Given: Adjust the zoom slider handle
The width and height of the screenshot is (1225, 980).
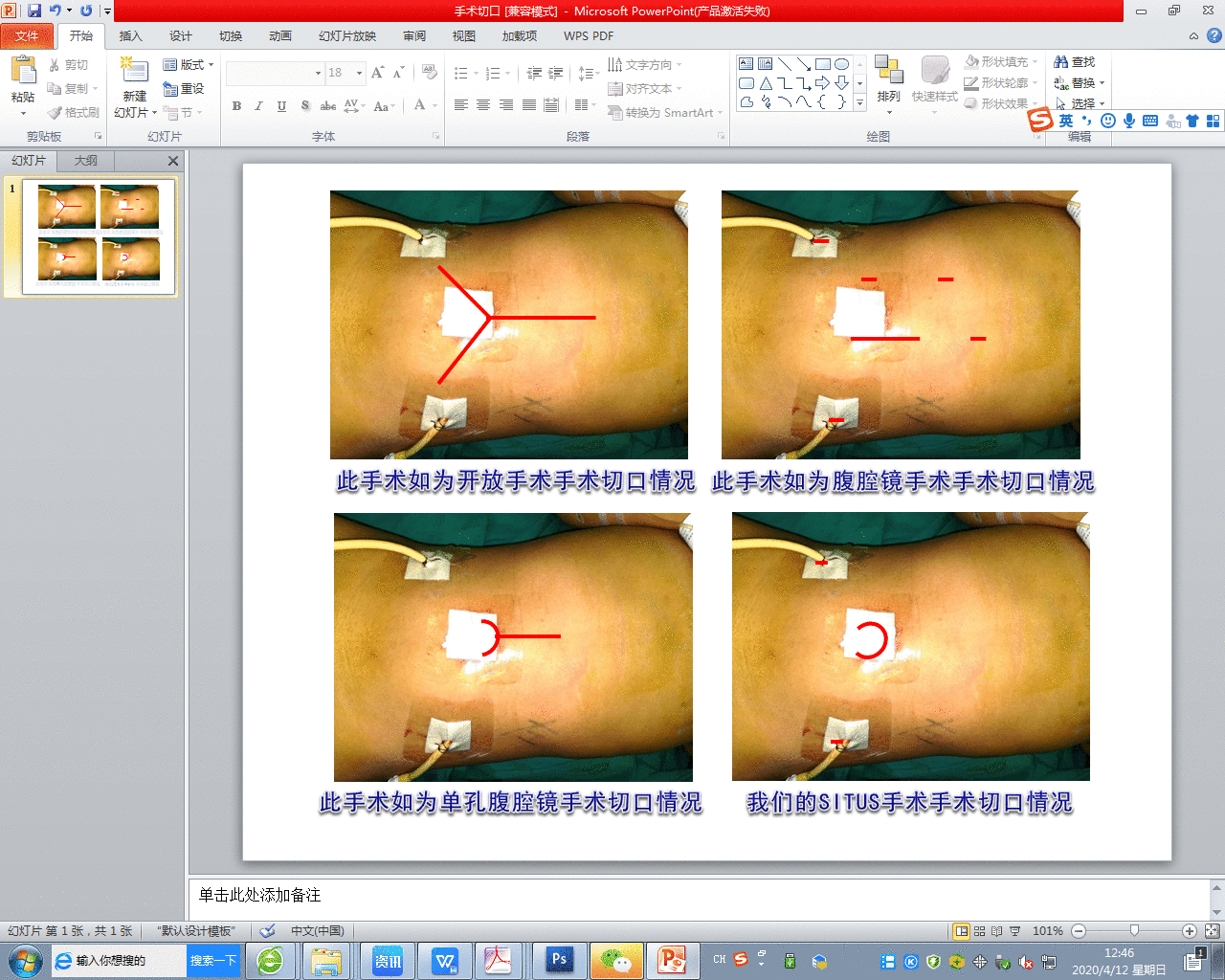Looking at the screenshot, I should click(x=1134, y=930).
